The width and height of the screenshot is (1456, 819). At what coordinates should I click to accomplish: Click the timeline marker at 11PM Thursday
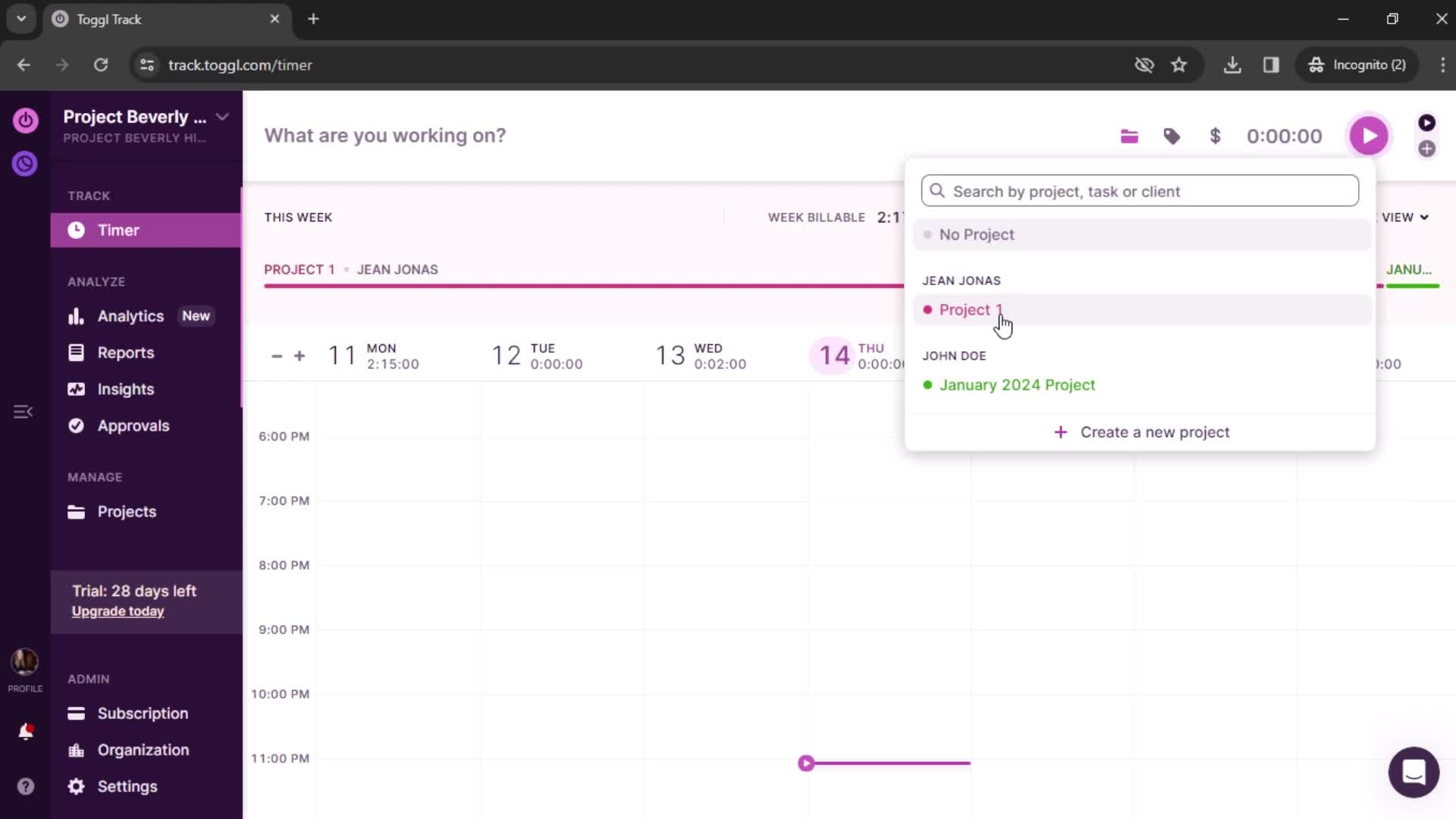pyautogui.click(x=807, y=763)
